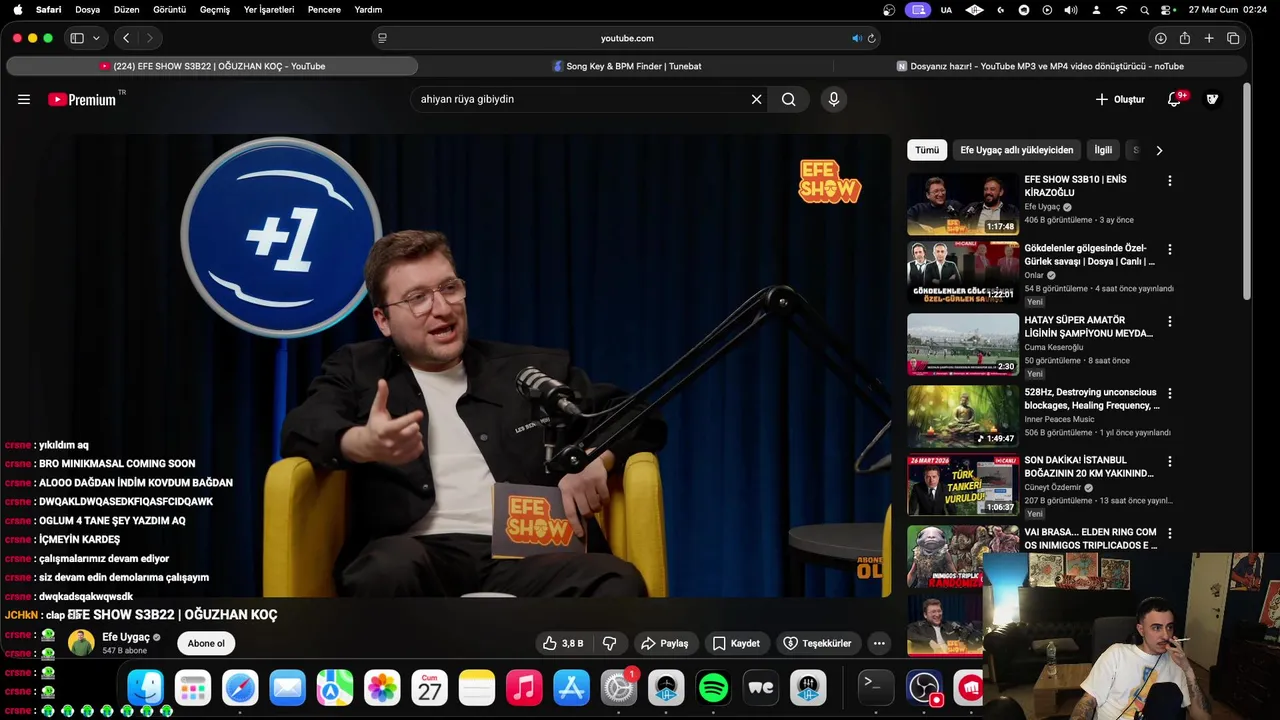Screen dimensions: 1280x720
Task: Open Spotify from the Dock
Action: [x=713, y=688]
